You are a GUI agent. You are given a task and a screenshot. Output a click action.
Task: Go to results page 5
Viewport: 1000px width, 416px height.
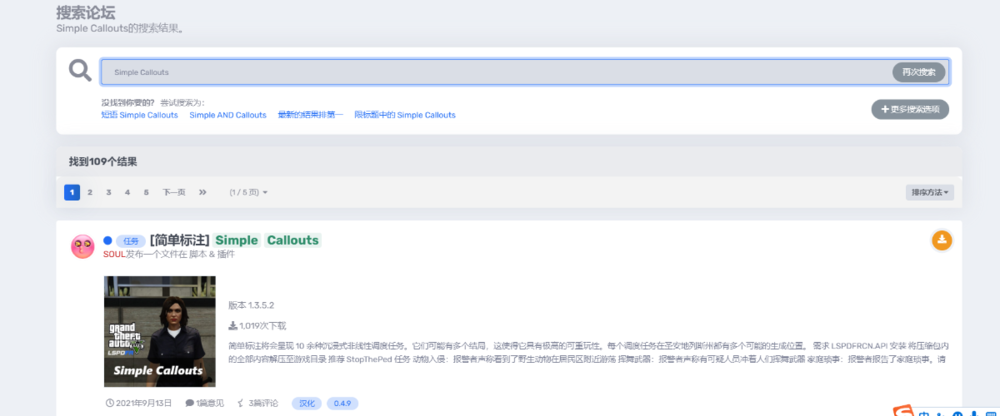(146, 192)
